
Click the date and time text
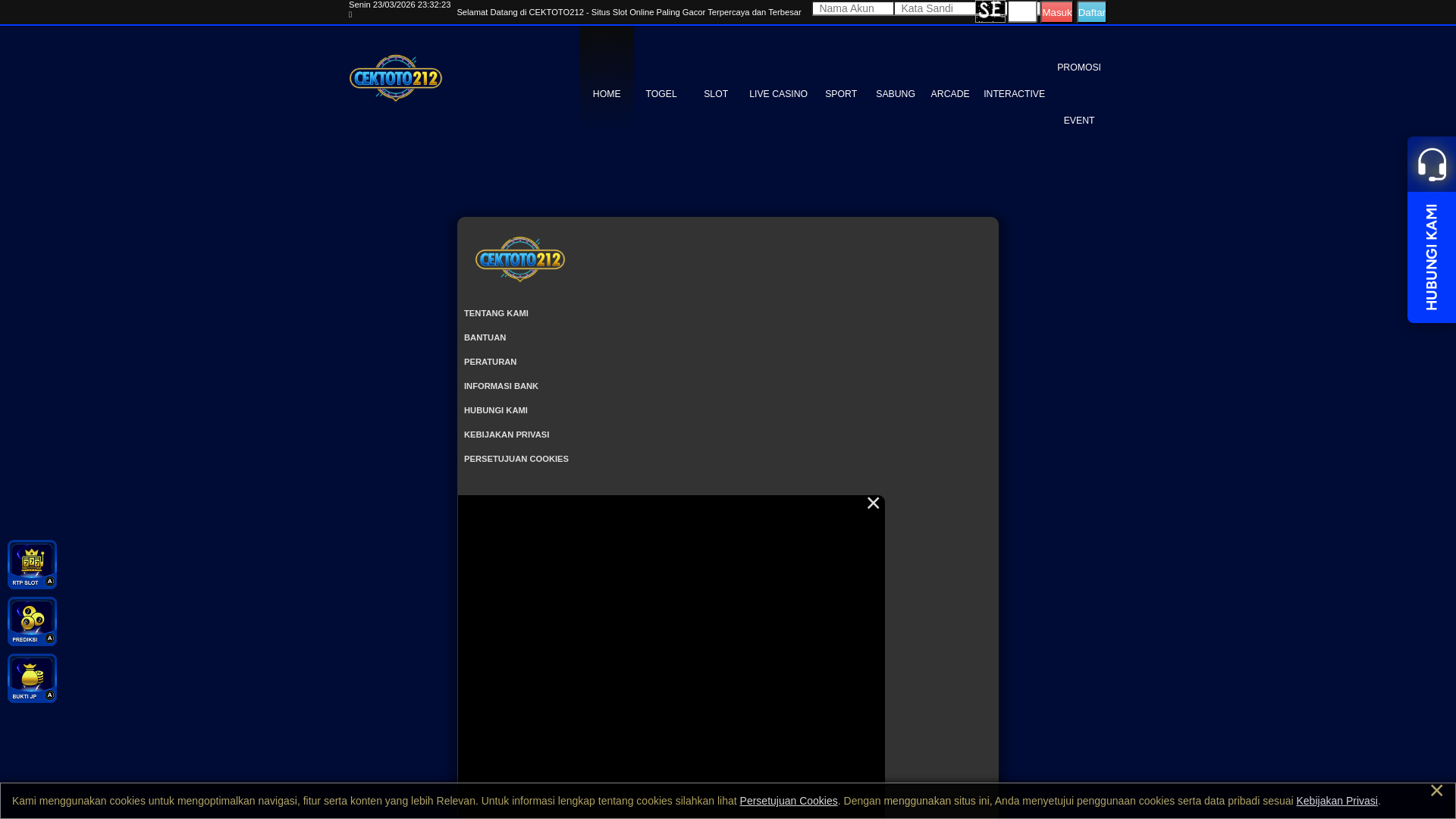[x=400, y=5]
